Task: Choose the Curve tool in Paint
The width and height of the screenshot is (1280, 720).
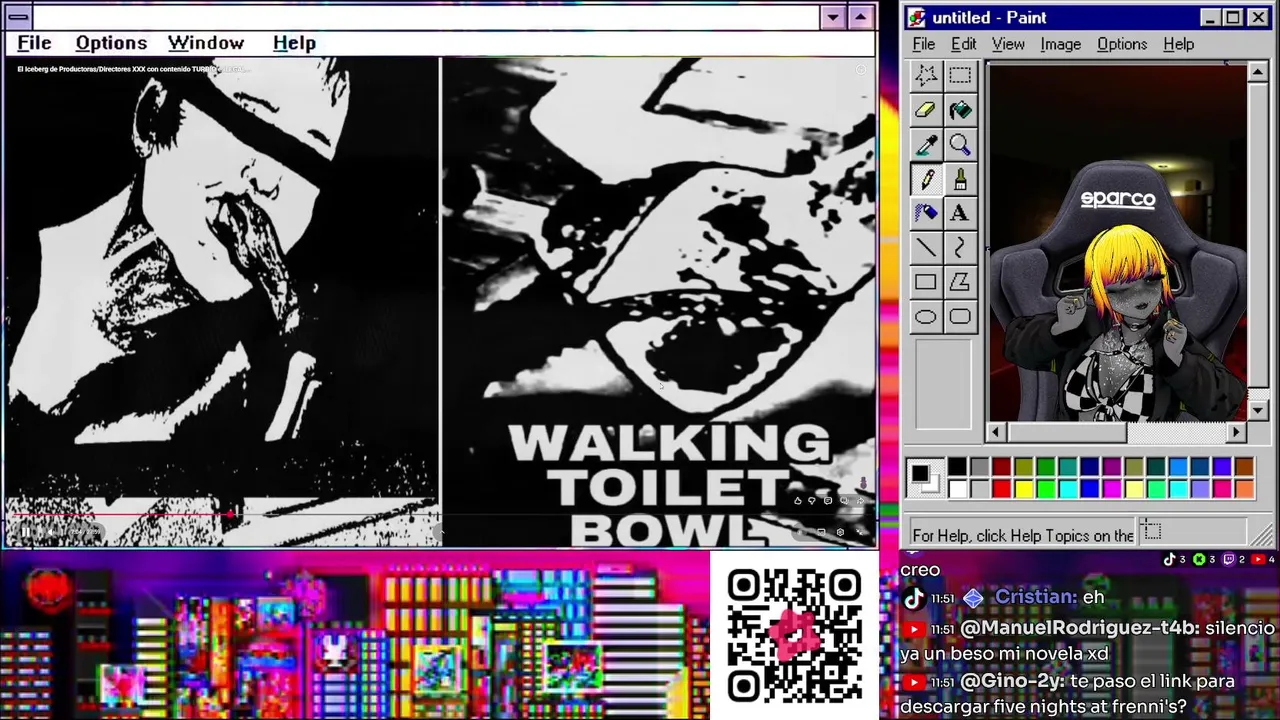Action: pyautogui.click(x=960, y=248)
